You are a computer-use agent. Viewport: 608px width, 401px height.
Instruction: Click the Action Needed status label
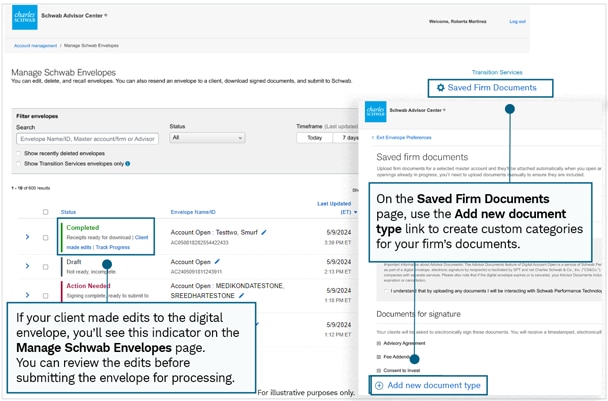click(x=88, y=286)
